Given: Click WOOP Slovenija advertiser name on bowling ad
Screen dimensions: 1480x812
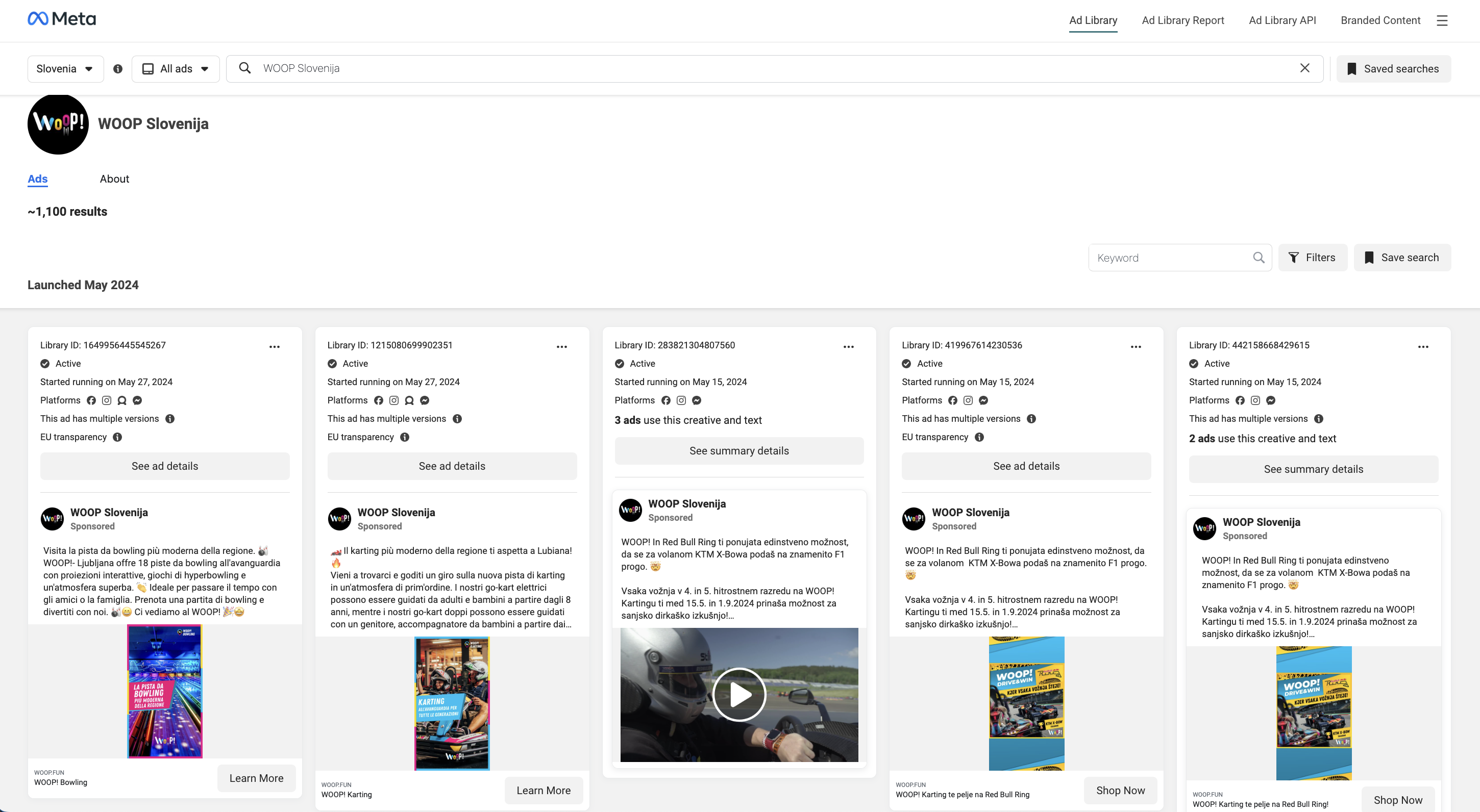Looking at the screenshot, I should click(109, 512).
